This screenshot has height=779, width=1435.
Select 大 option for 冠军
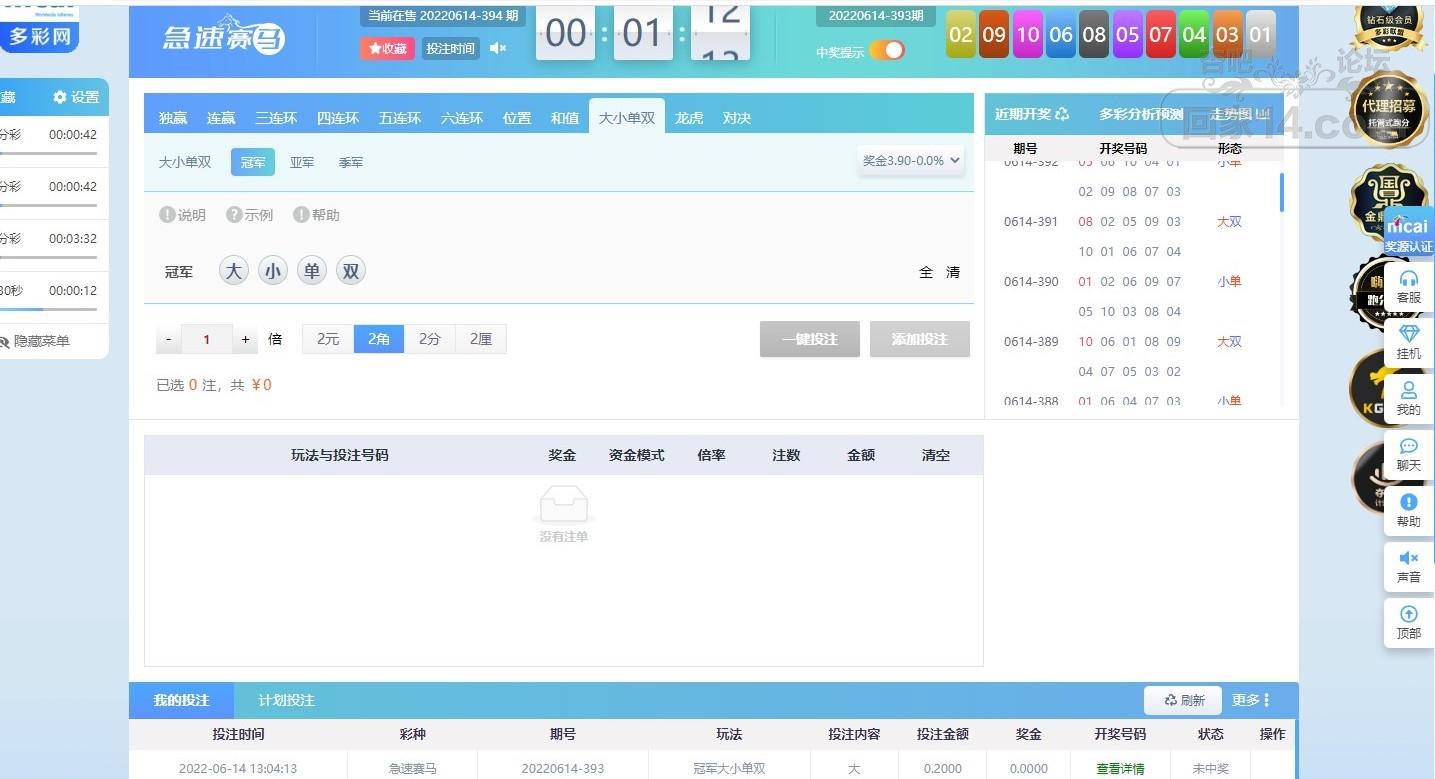pyautogui.click(x=233, y=271)
